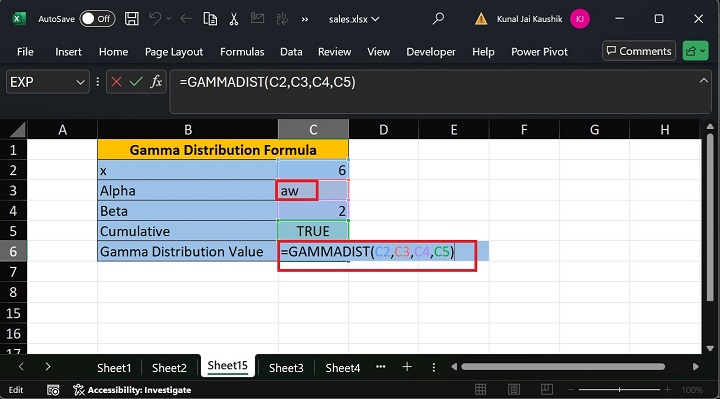Click the vertical scroll down arrow
This screenshot has height=399, width=720.
coord(710,348)
